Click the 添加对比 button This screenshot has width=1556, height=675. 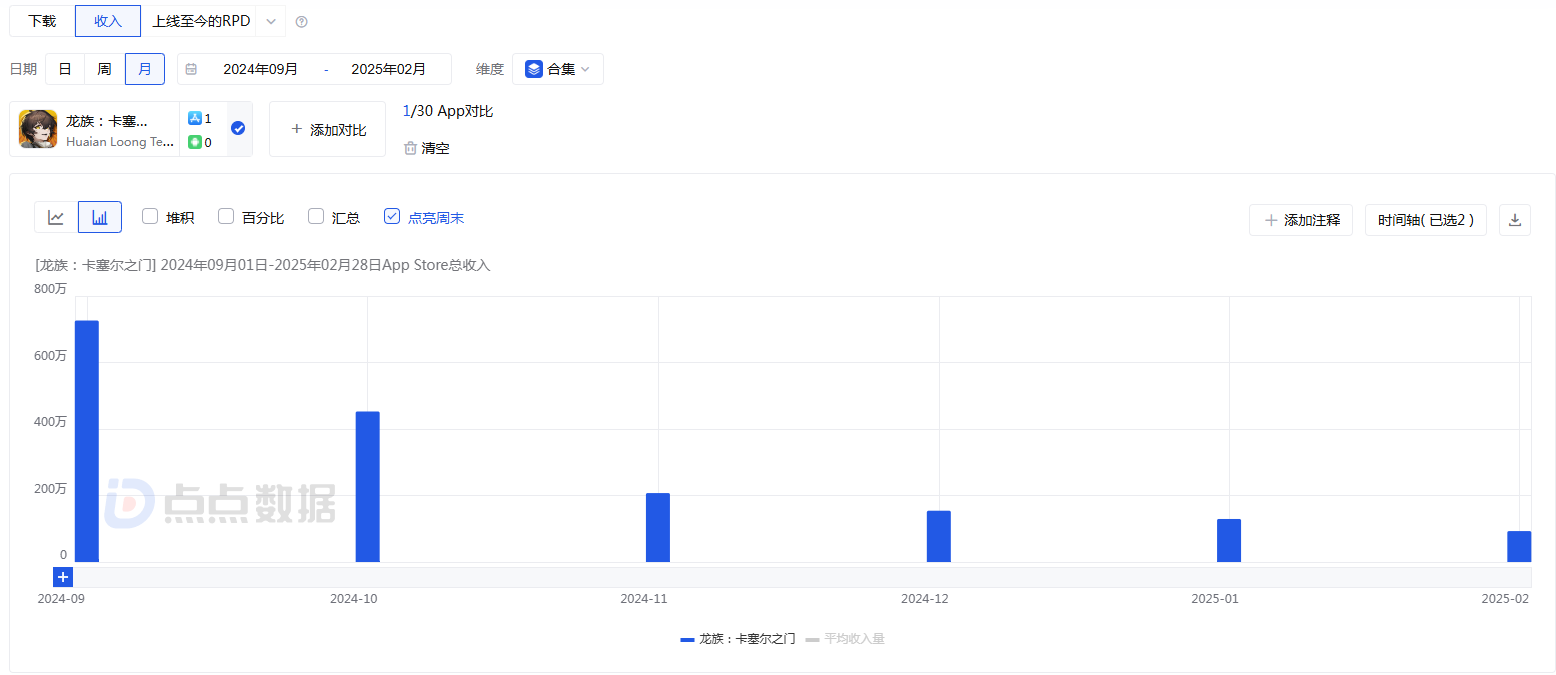tap(327, 129)
